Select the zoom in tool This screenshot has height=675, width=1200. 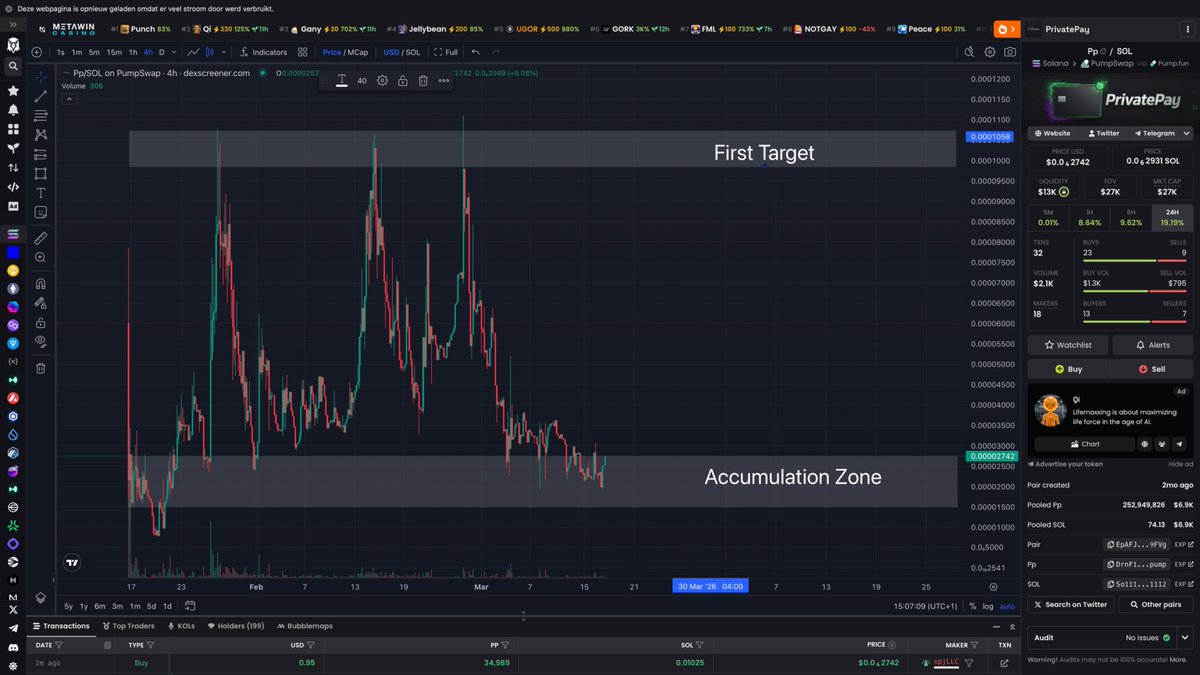[41, 258]
